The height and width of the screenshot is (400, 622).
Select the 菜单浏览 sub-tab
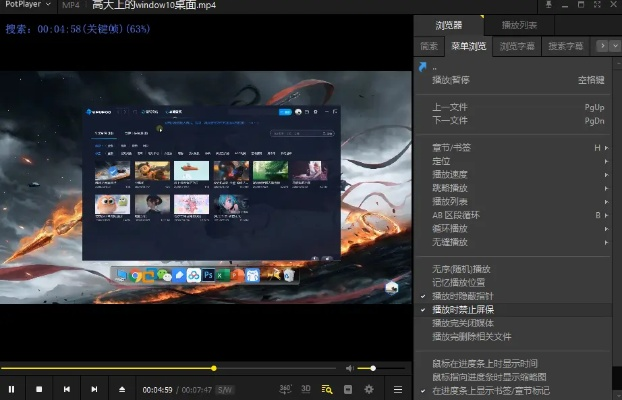(x=468, y=46)
